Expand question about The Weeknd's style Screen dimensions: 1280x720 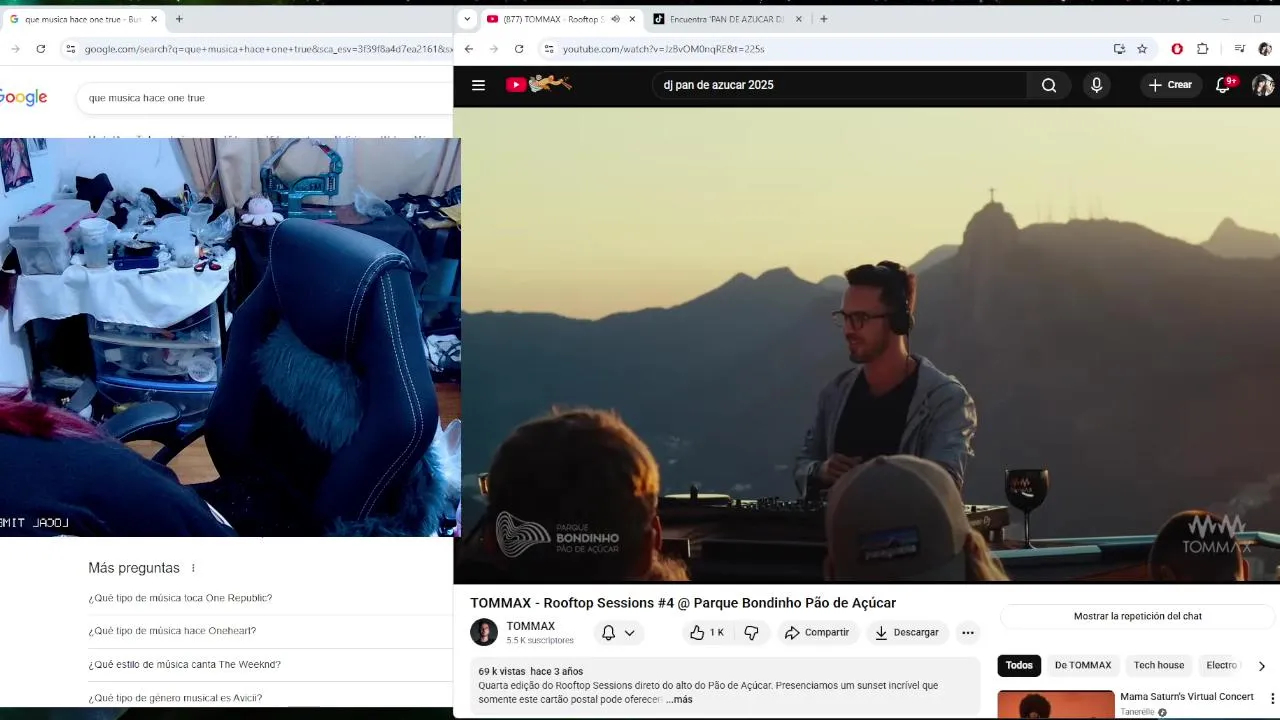pyautogui.click(x=184, y=664)
